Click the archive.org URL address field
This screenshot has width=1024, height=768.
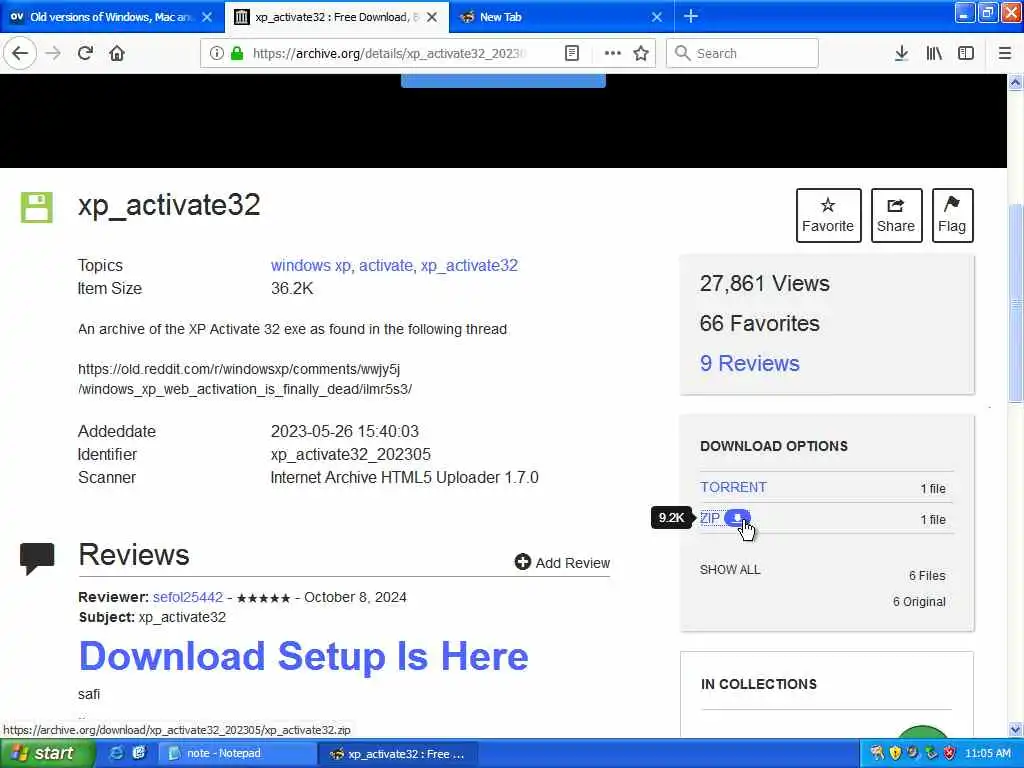[x=390, y=54]
